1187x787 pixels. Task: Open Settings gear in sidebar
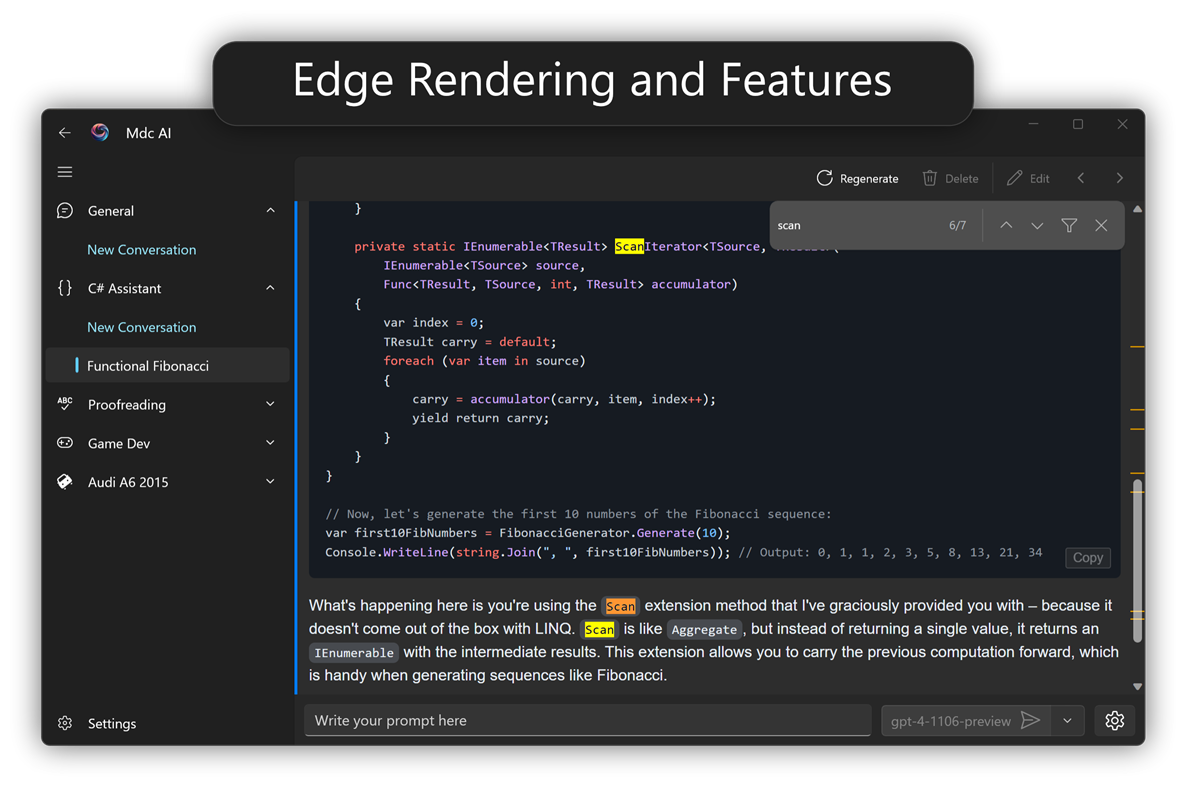click(65, 723)
